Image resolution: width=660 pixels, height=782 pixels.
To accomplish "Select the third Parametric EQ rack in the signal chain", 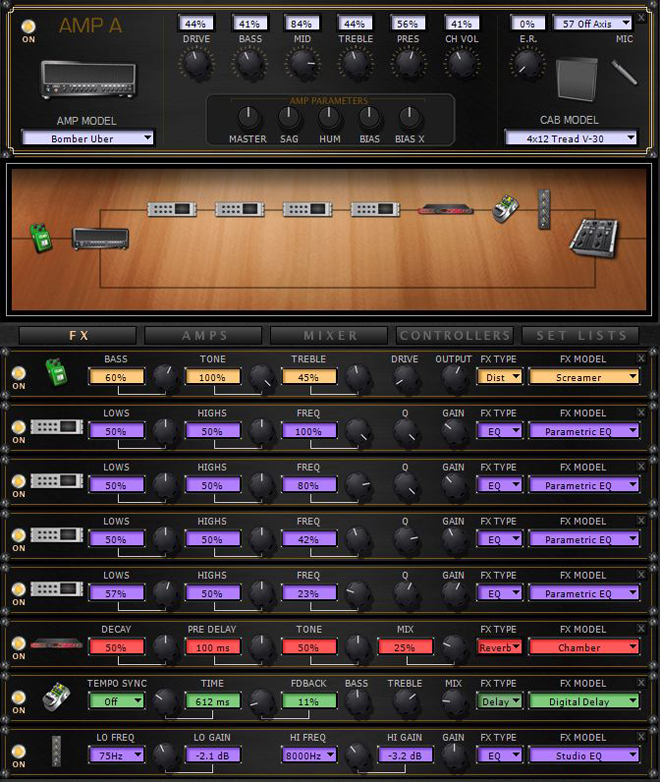I will (307, 209).
